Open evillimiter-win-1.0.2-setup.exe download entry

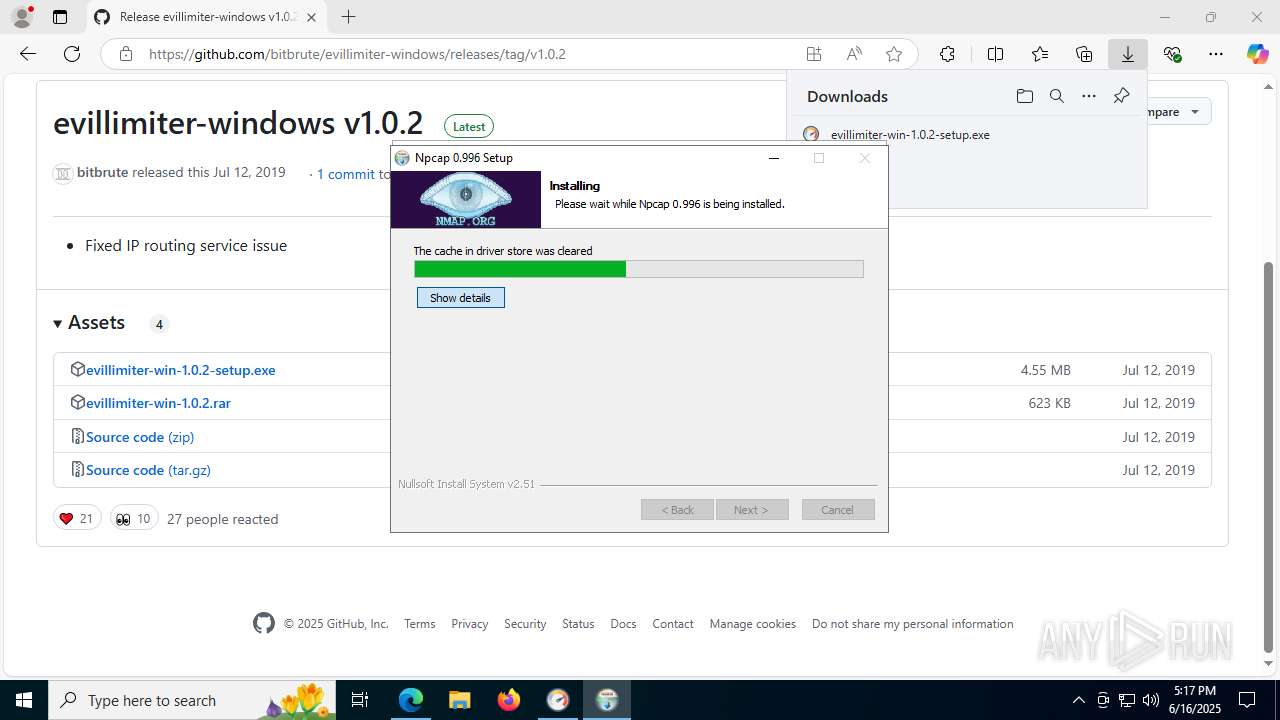[910, 134]
